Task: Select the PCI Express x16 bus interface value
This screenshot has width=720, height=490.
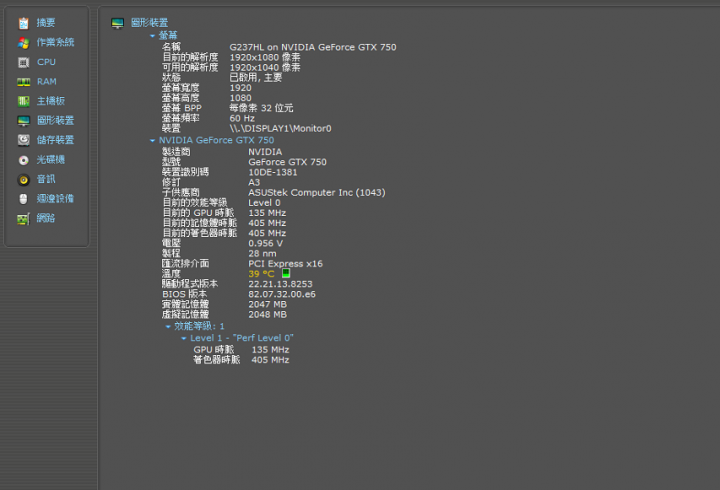Action: click(x=286, y=264)
